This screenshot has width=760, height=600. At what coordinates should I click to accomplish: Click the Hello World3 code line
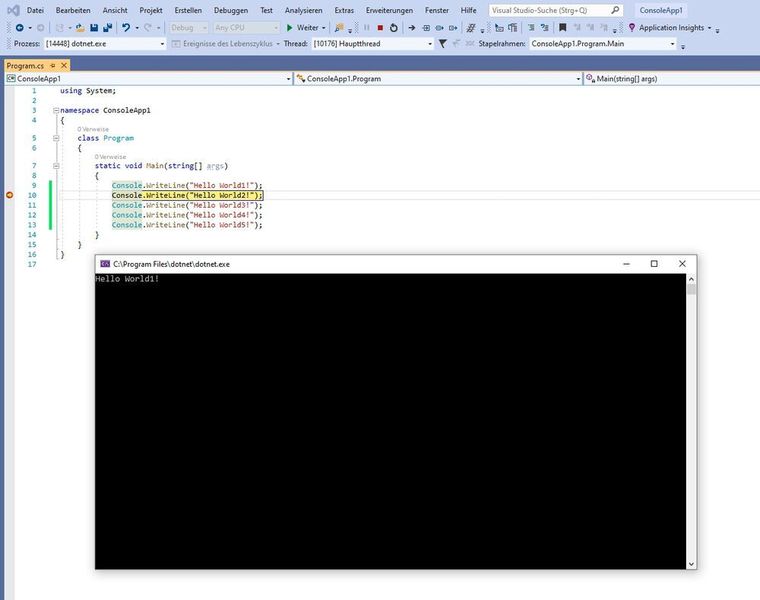point(187,205)
